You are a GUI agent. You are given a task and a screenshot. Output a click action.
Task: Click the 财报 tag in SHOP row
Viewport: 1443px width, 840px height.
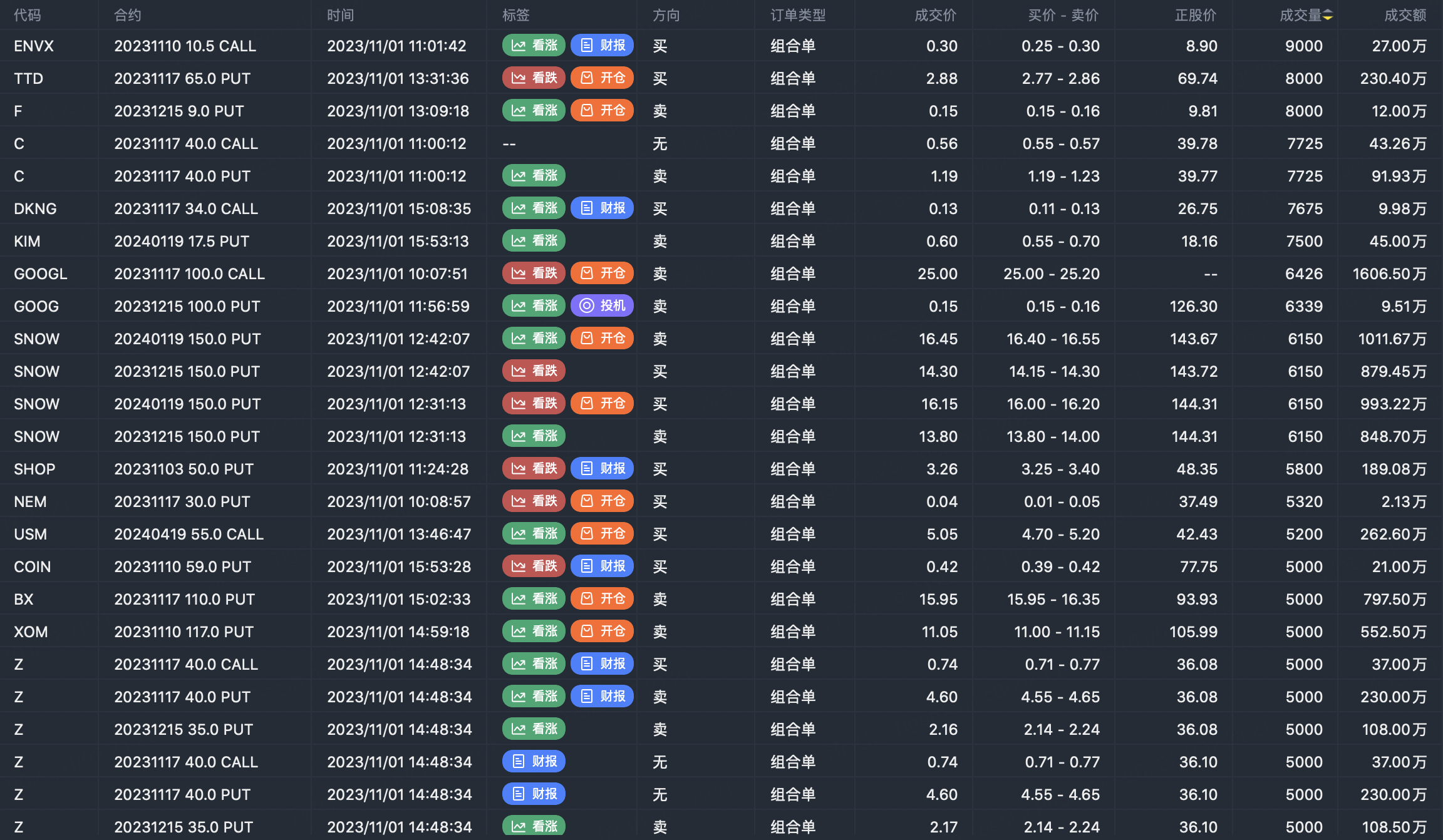[603, 468]
